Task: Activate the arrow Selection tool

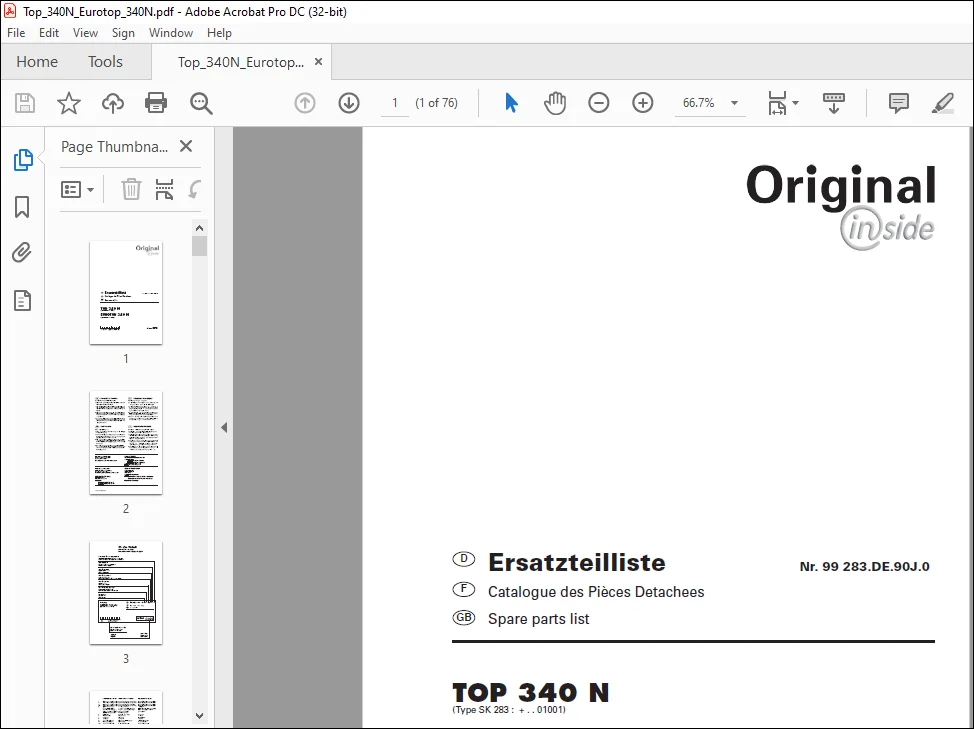Action: pyautogui.click(x=511, y=102)
